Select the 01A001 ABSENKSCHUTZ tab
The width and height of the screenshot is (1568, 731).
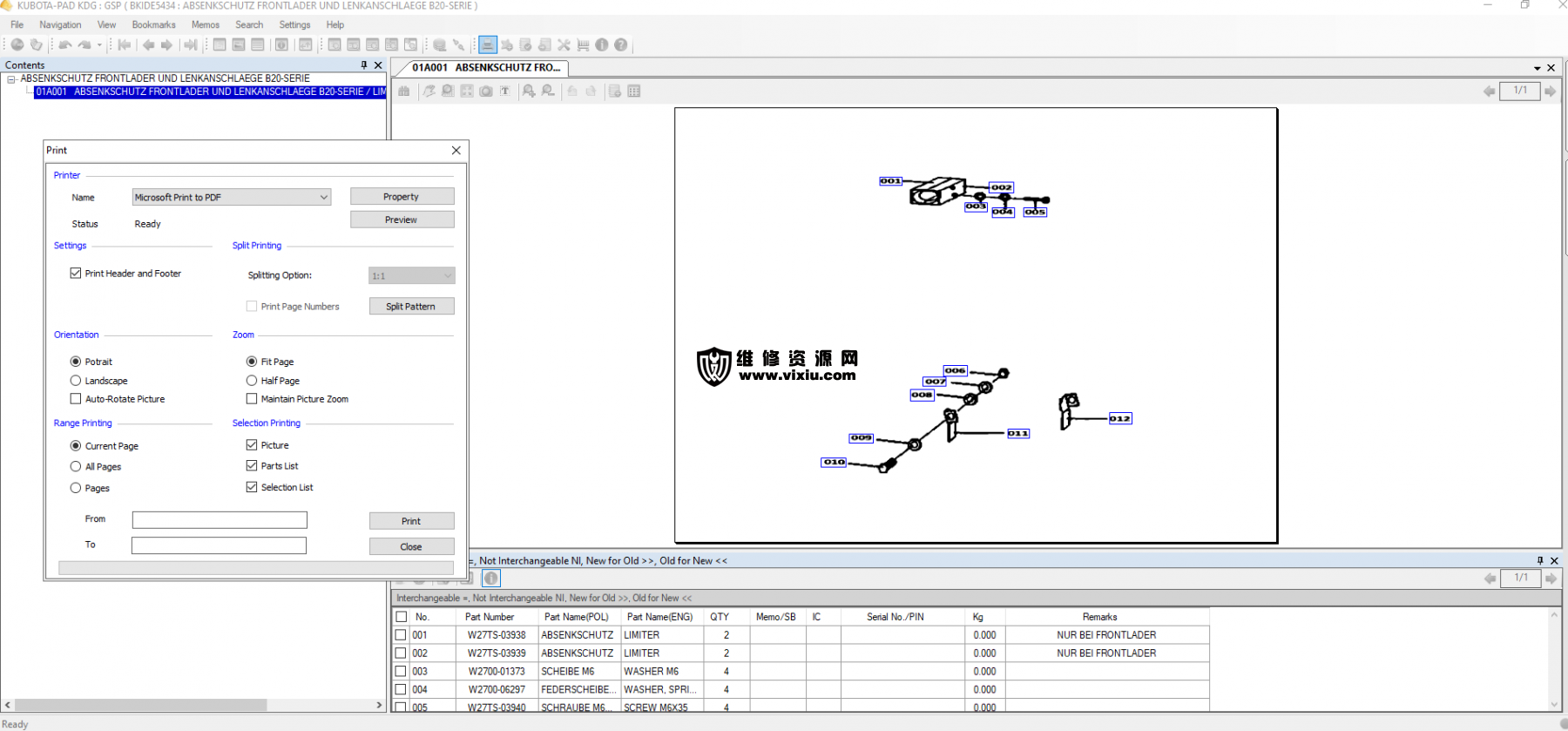tap(486, 67)
